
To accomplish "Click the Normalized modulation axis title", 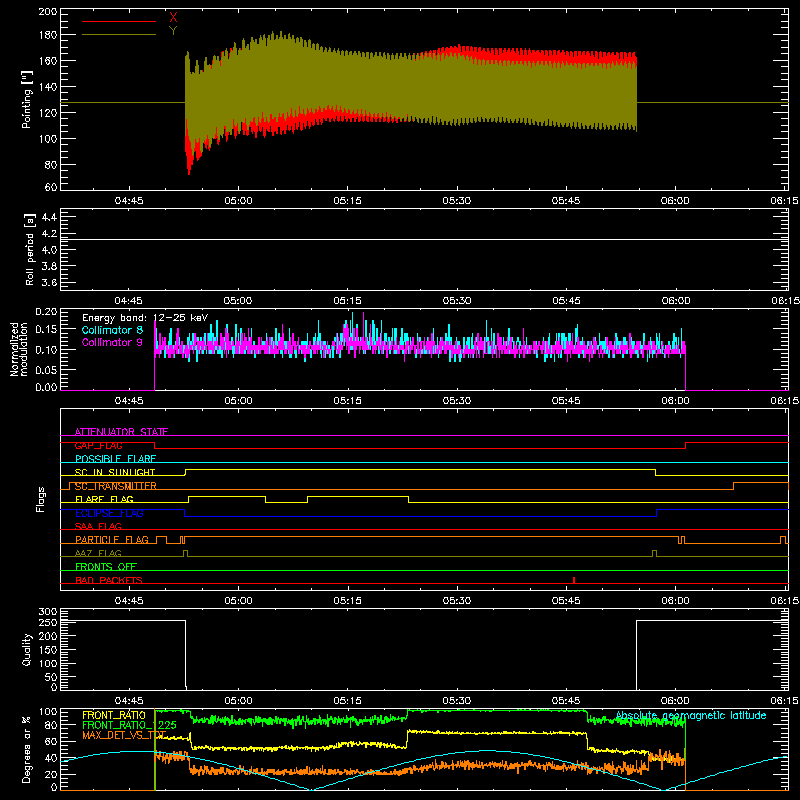I will click(x=19, y=349).
